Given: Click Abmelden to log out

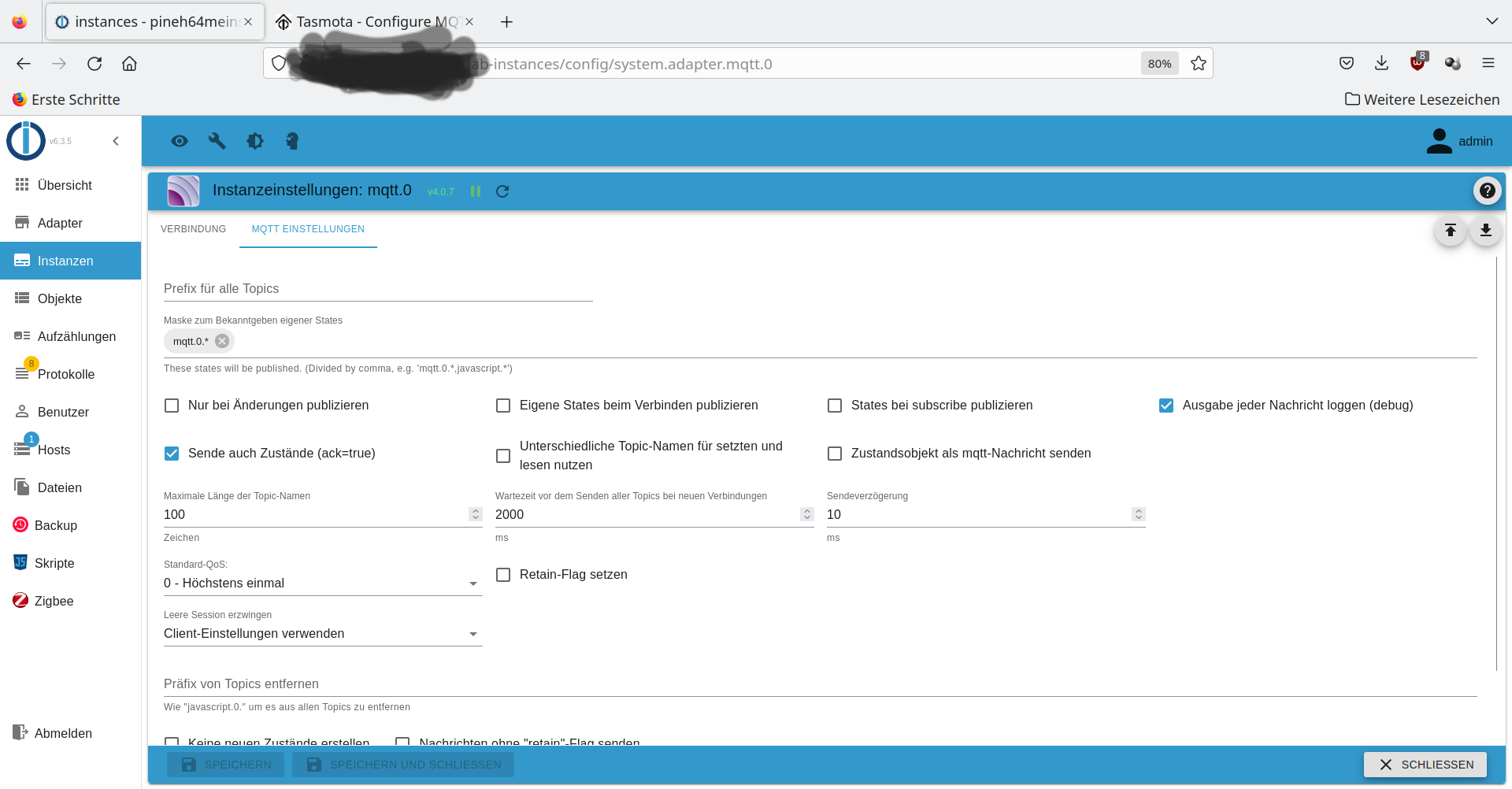Looking at the screenshot, I should (70, 733).
